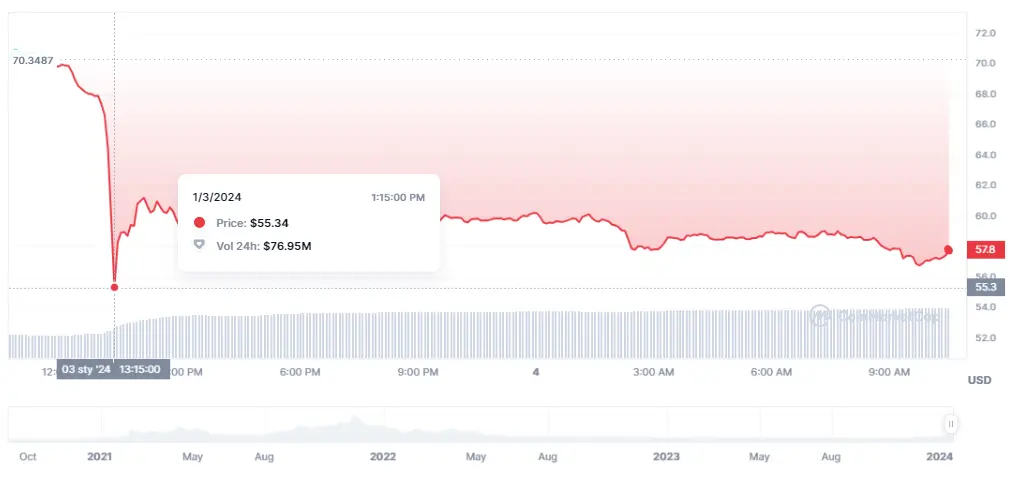Click the 1/3/2024 date in the tooltip
Screen dimensions: 1016x489
(217, 197)
